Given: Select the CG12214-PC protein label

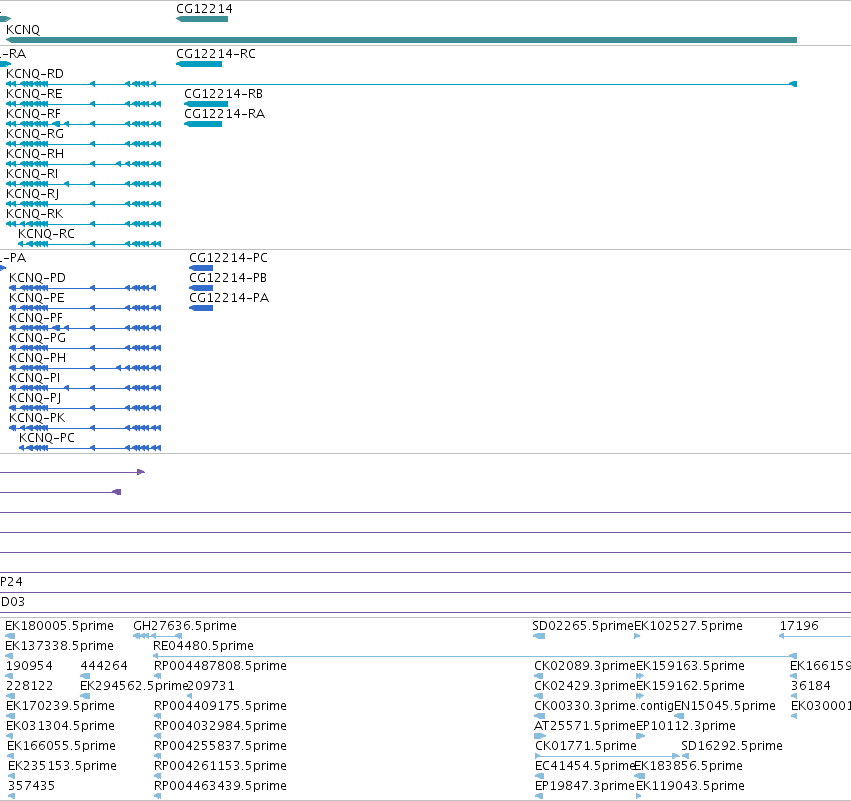Looking at the screenshot, I should 228,258.
